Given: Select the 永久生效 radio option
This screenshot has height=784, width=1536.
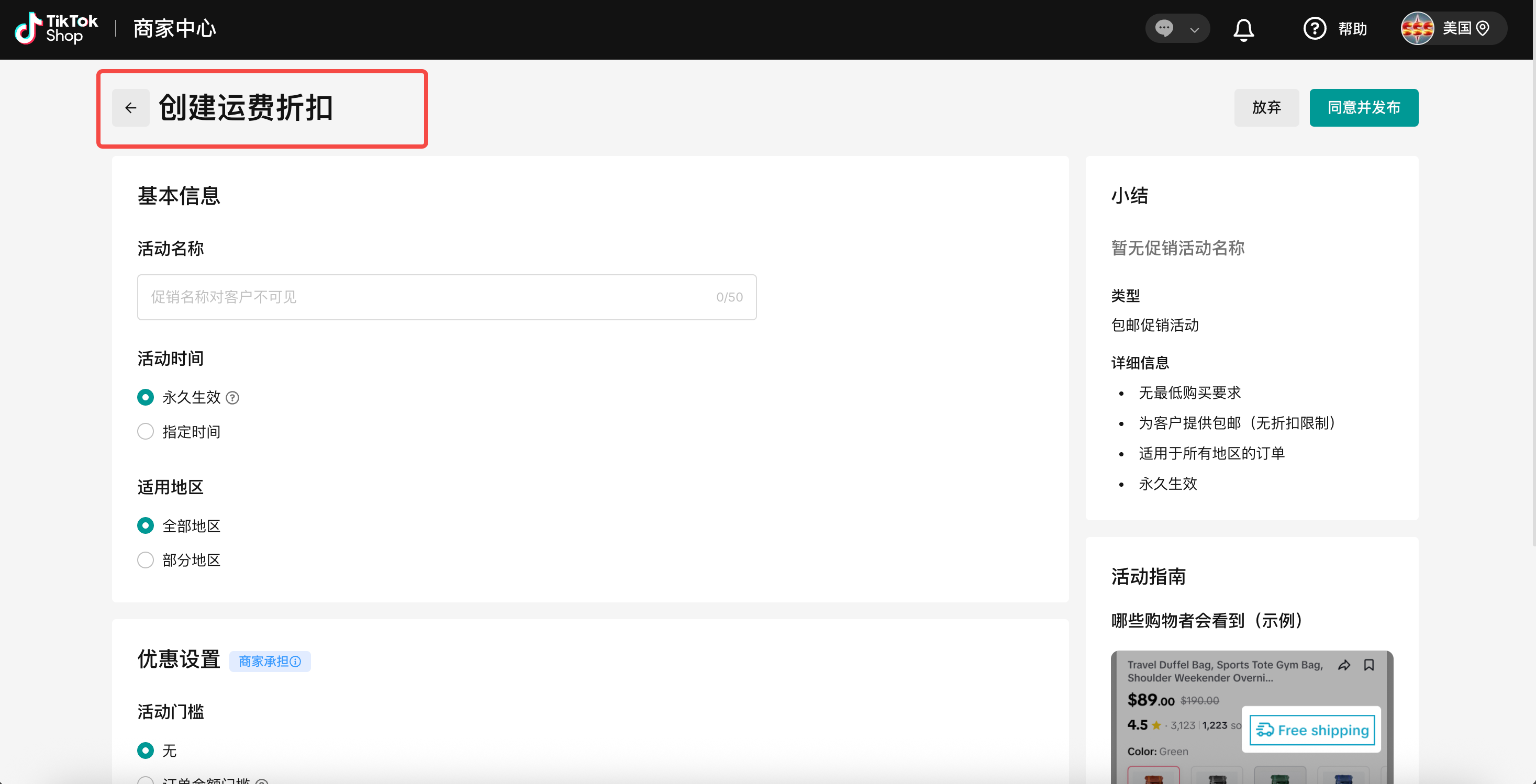Looking at the screenshot, I should click(x=146, y=397).
